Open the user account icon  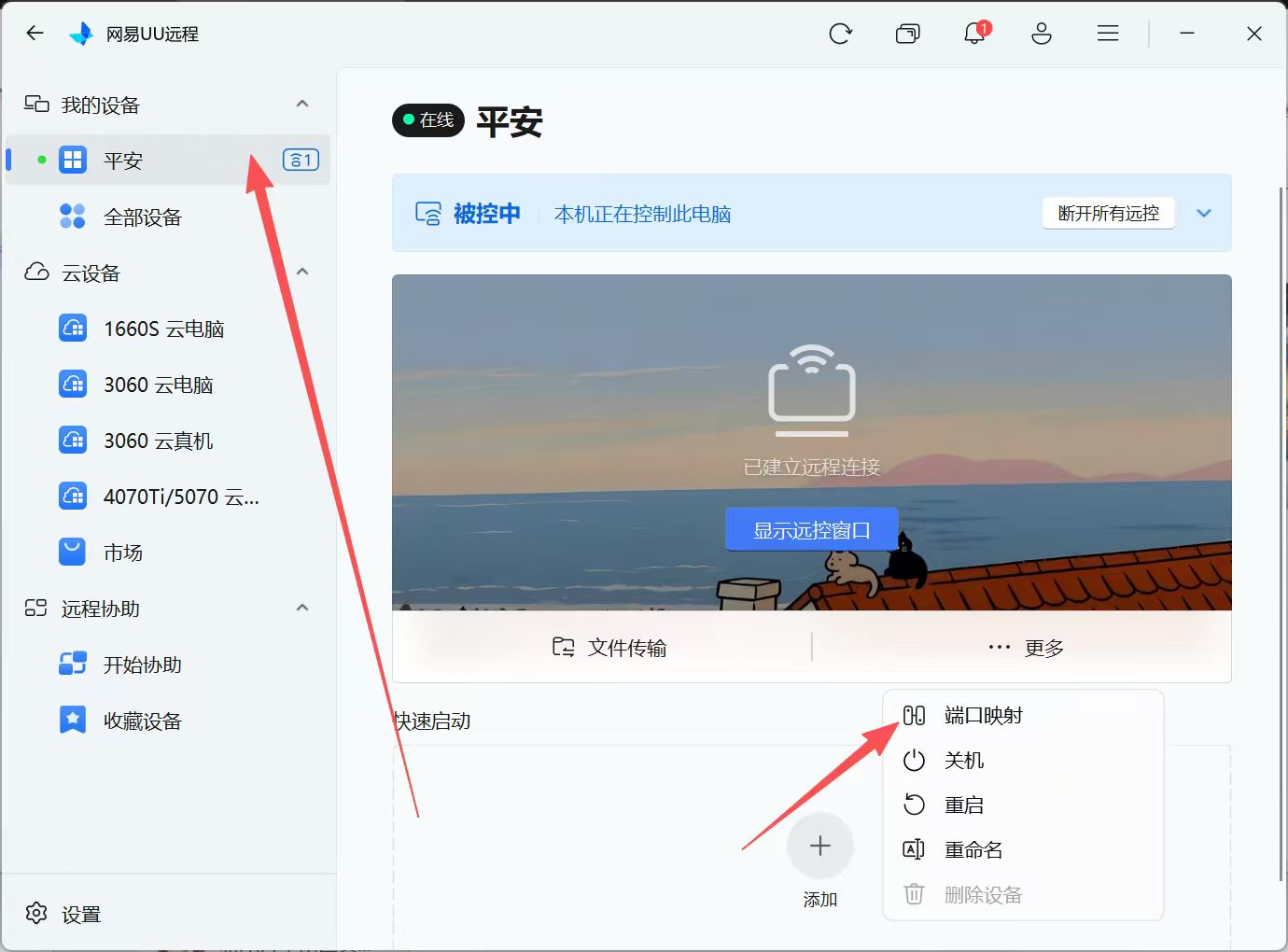point(1042,34)
